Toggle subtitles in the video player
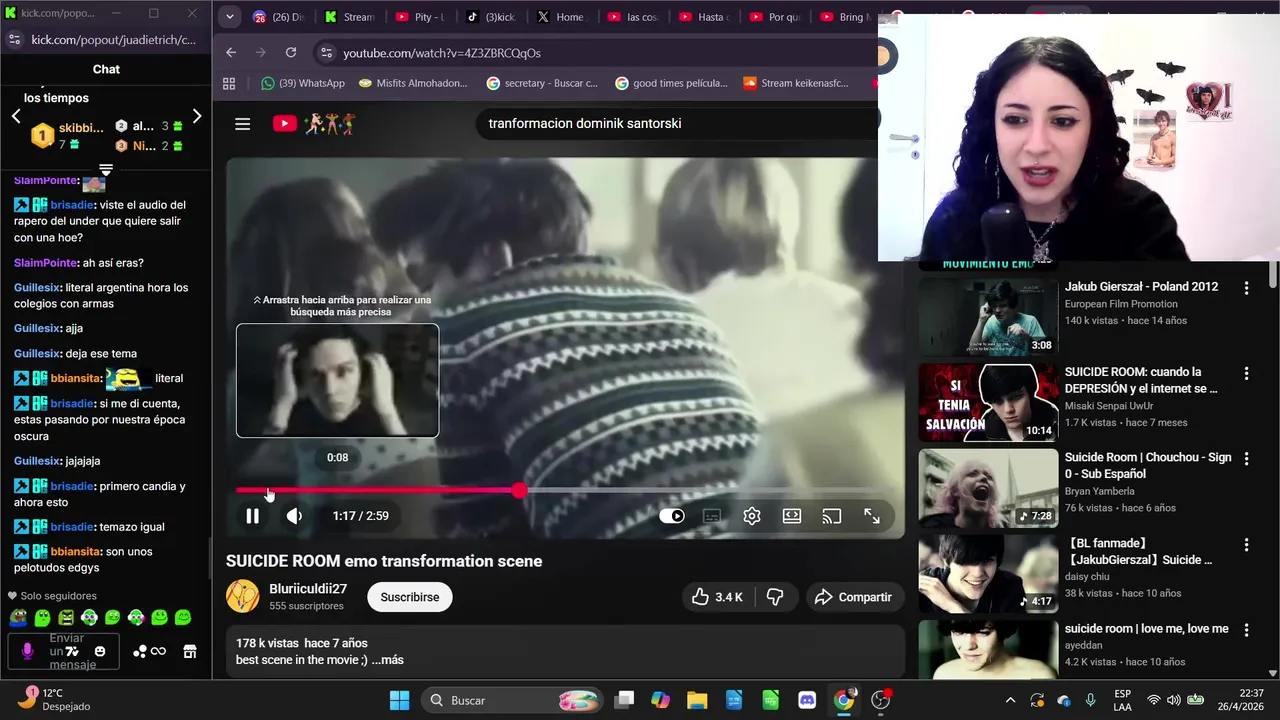The width and height of the screenshot is (1280, 720). (x=712, y=516)
